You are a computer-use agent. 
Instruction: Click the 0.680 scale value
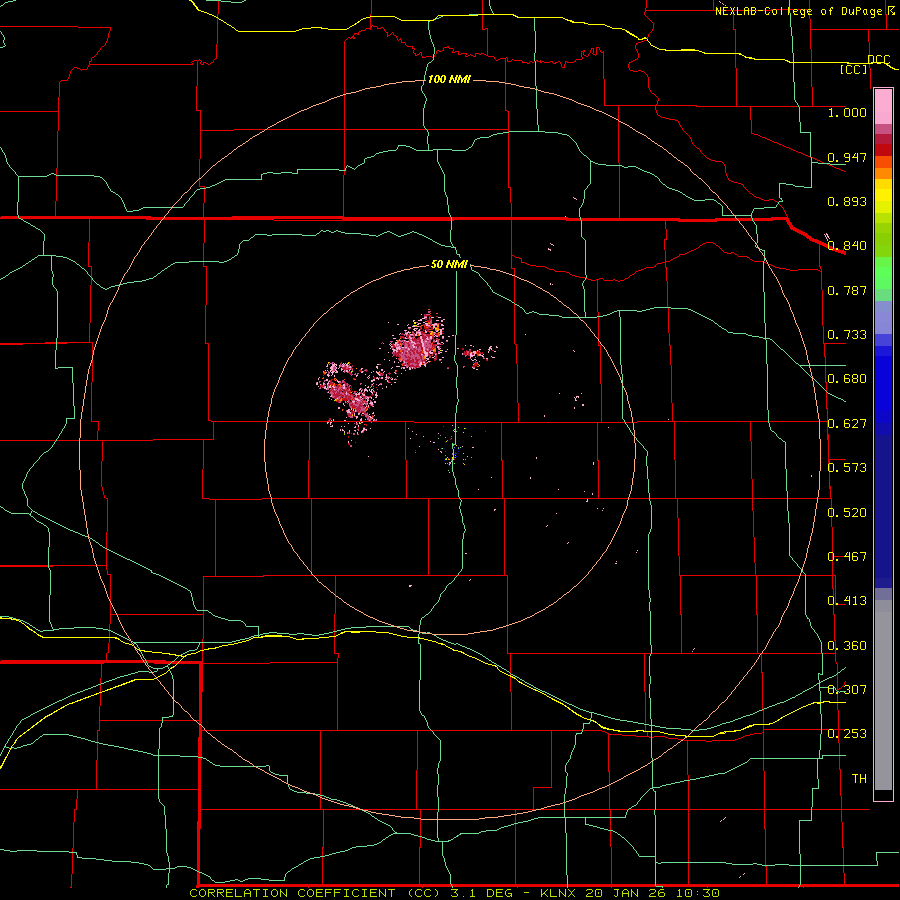click(847, 379)
